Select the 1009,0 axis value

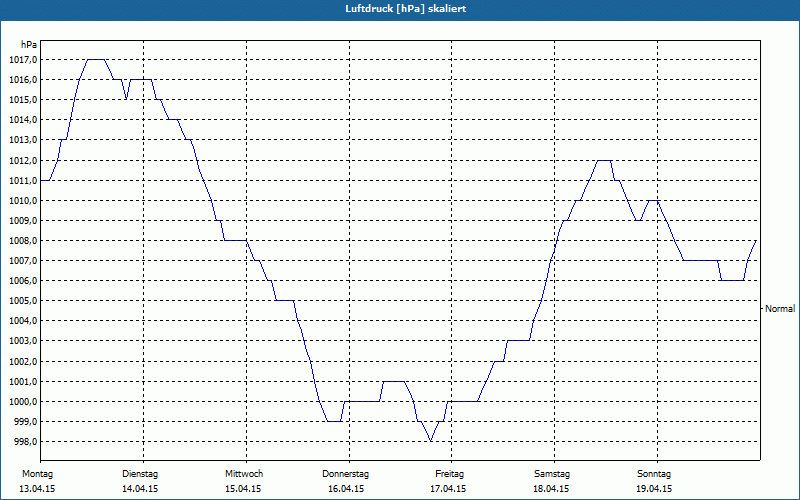23,220
